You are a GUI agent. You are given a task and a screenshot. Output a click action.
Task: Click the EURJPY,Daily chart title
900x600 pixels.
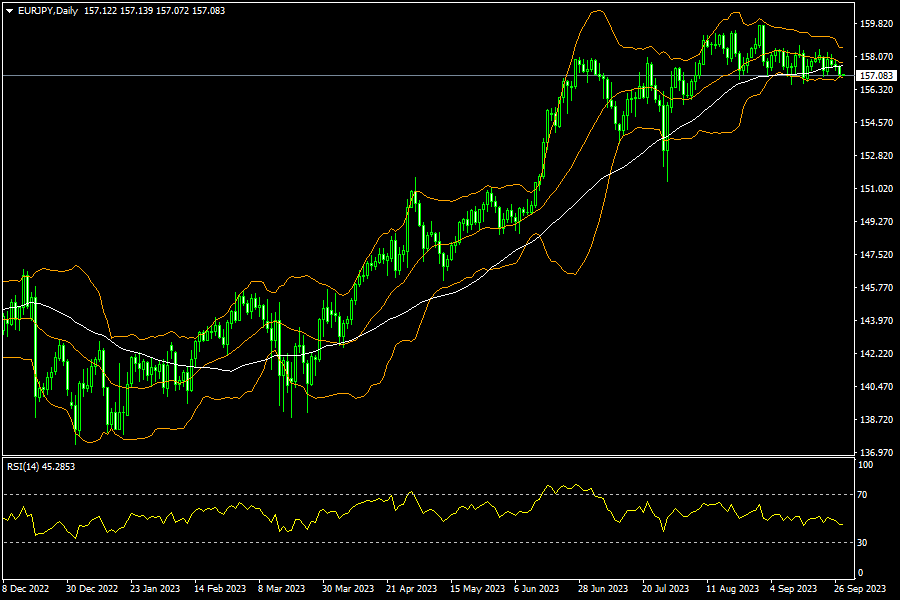pos(48,11)
